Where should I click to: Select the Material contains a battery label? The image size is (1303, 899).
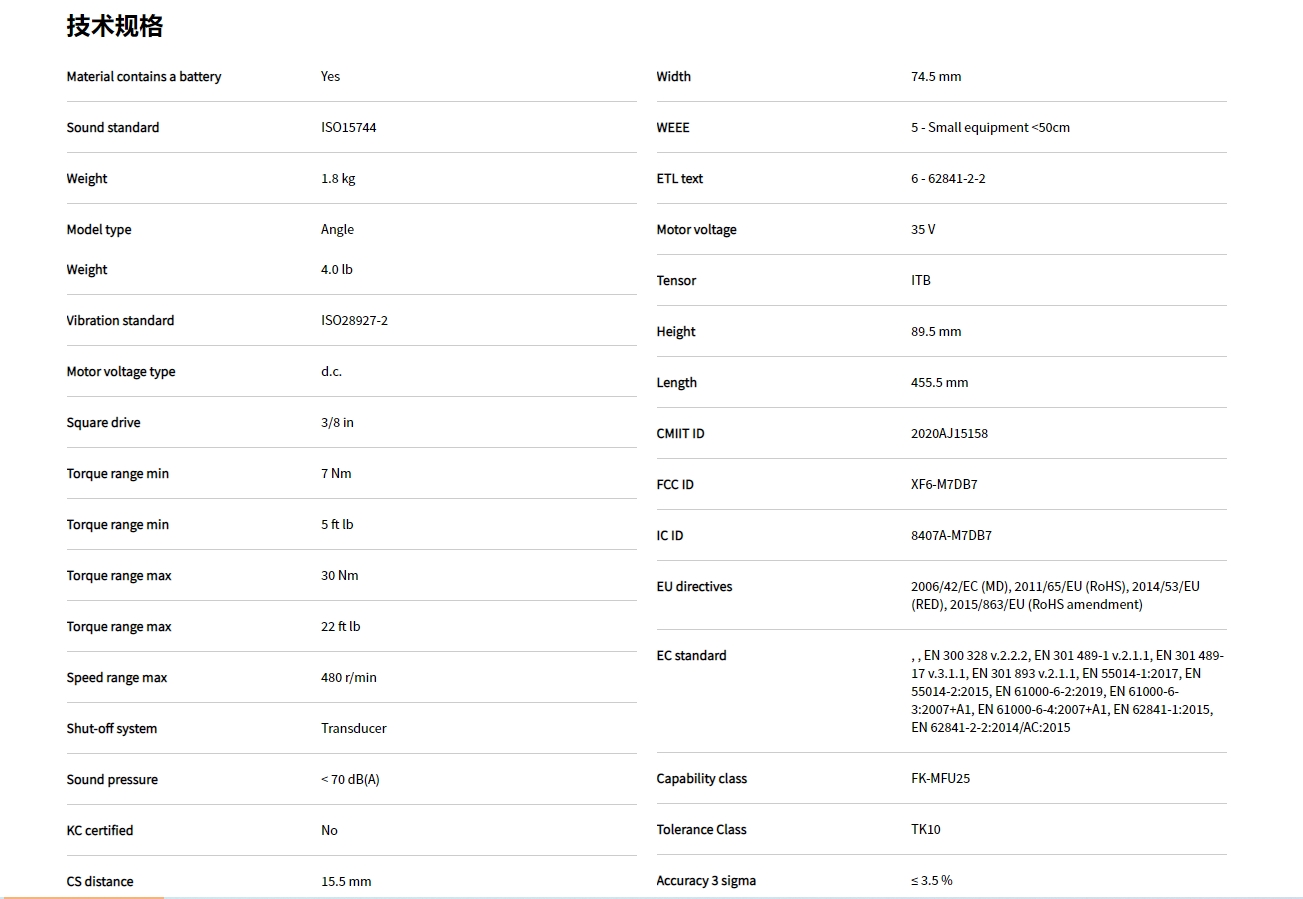(x=144, y=77)
